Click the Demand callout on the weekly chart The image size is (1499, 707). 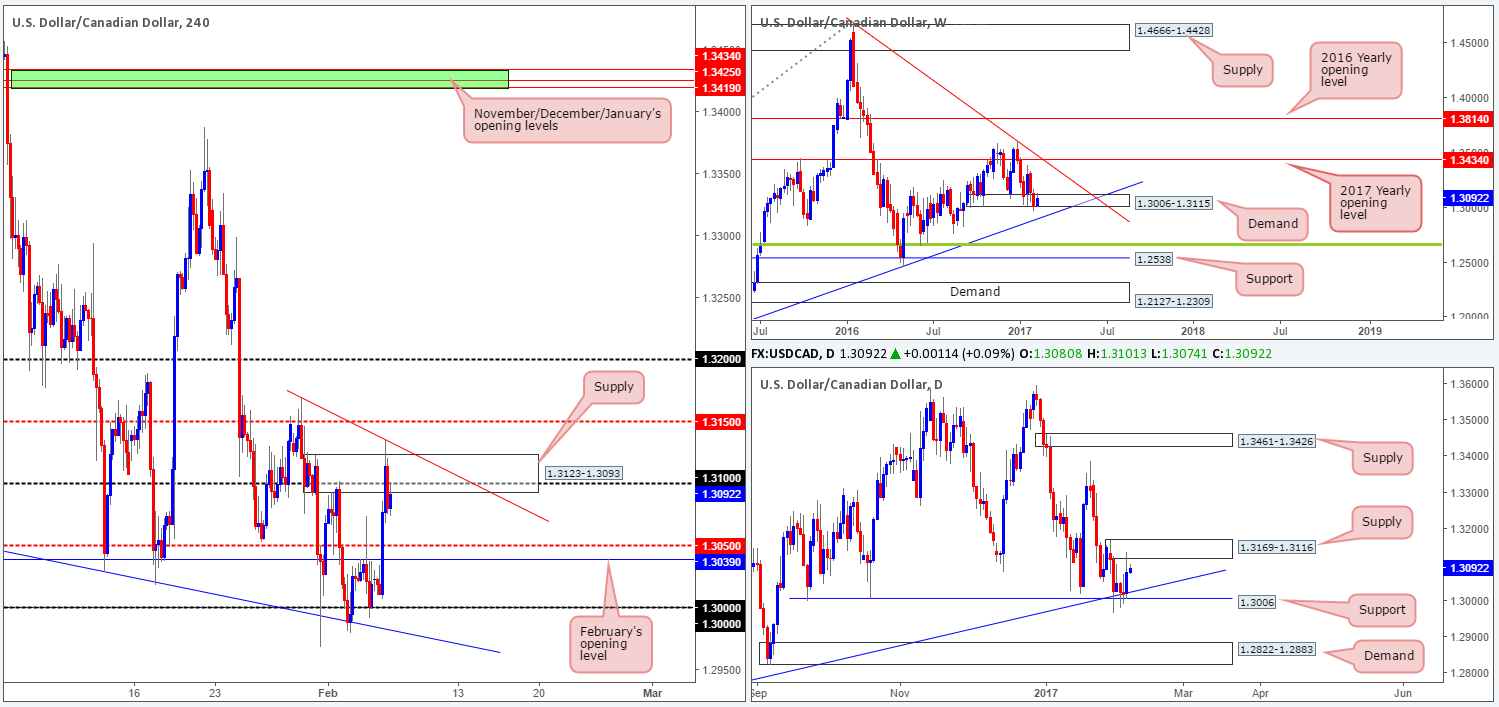tap(1271, 225)
